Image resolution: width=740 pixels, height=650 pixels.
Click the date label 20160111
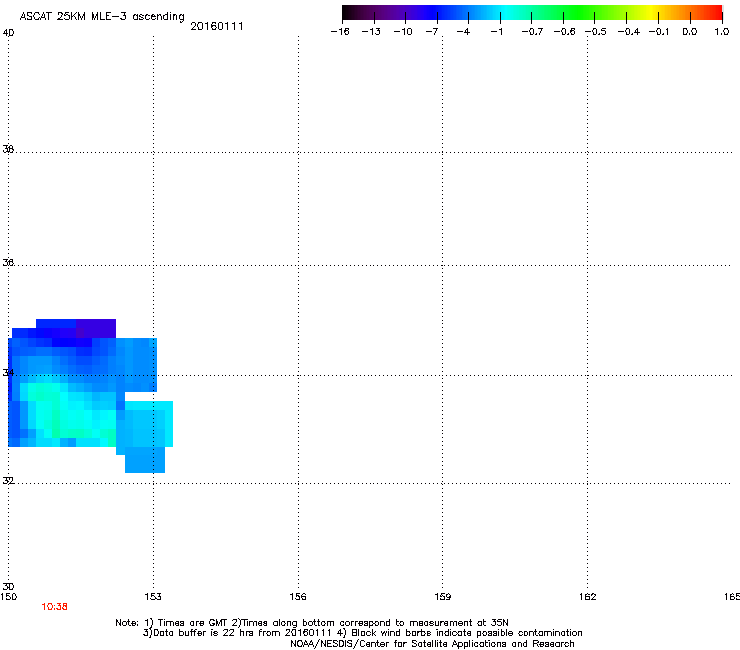pos(217,26)
